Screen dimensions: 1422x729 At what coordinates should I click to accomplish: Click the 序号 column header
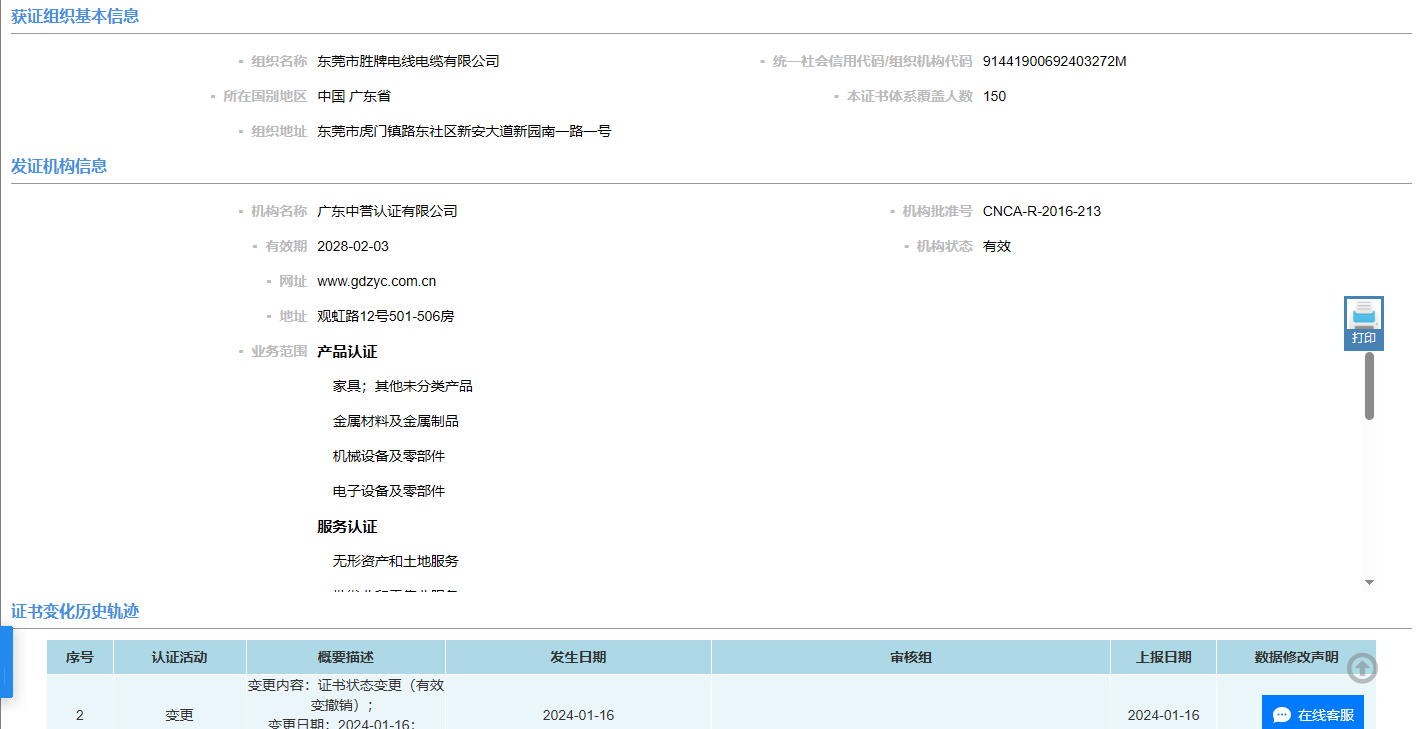(x=80, y=657)
